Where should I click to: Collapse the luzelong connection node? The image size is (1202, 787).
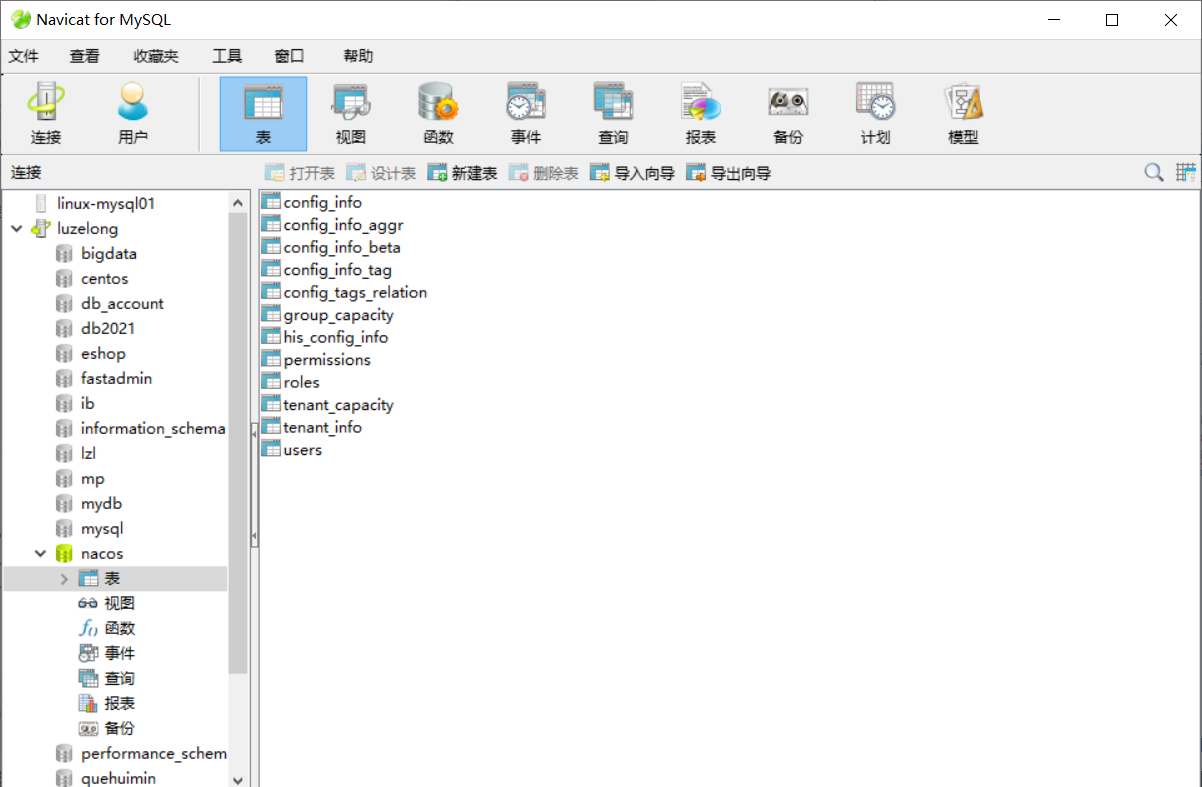(x=17, y=229)
